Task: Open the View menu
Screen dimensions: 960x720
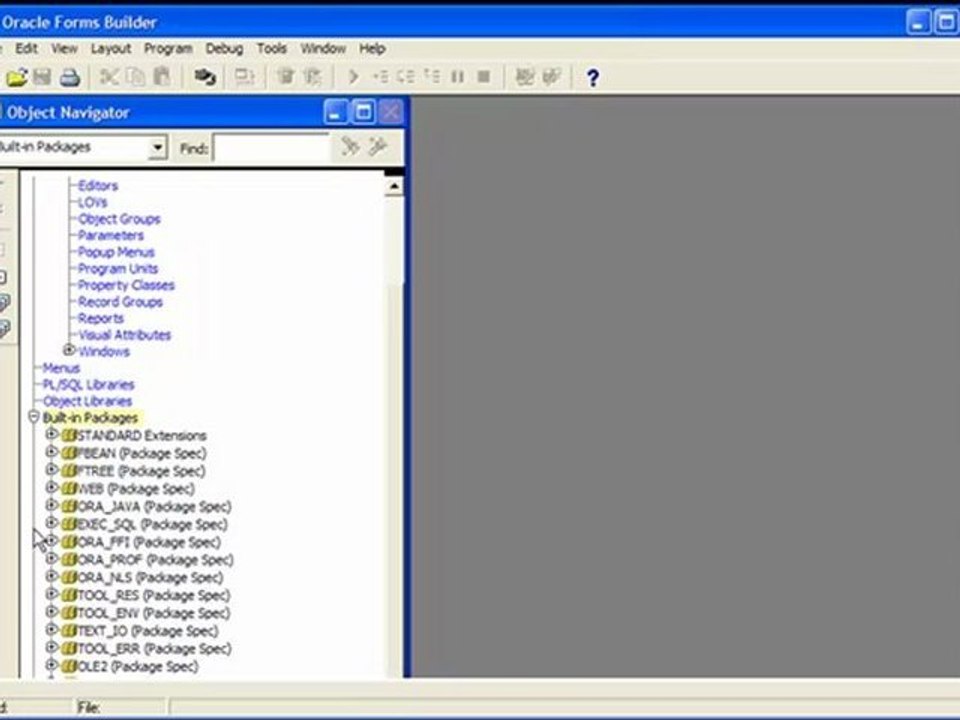Action: tap(64, 48)
